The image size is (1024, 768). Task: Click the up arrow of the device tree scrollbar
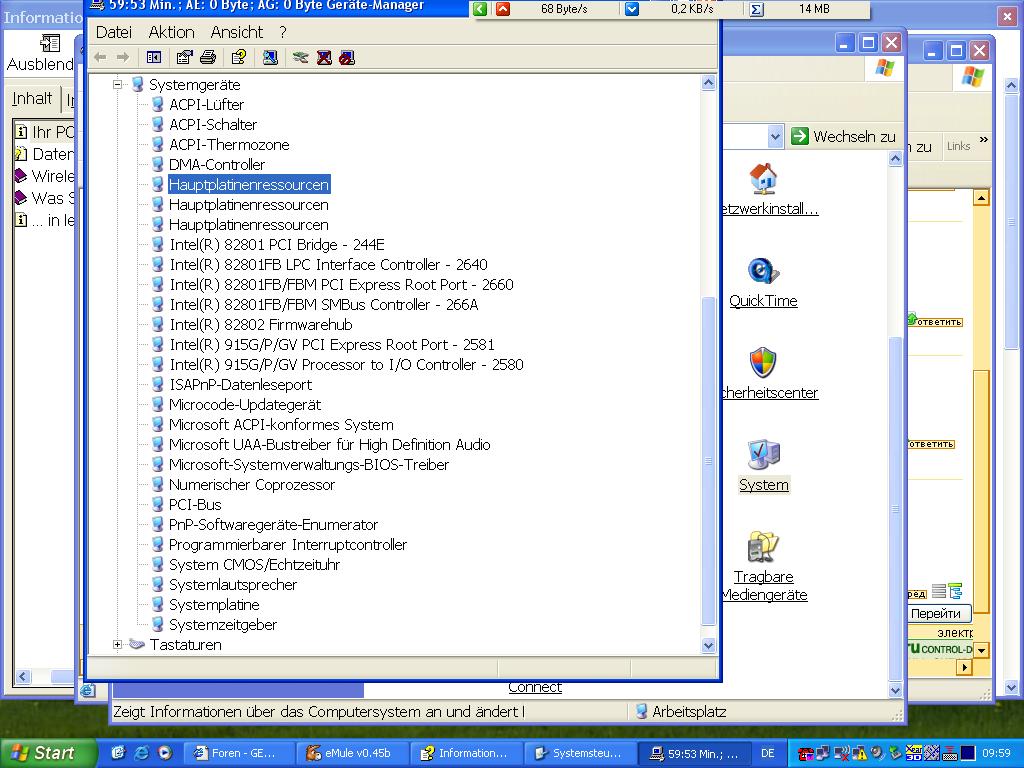click(709, 83)
